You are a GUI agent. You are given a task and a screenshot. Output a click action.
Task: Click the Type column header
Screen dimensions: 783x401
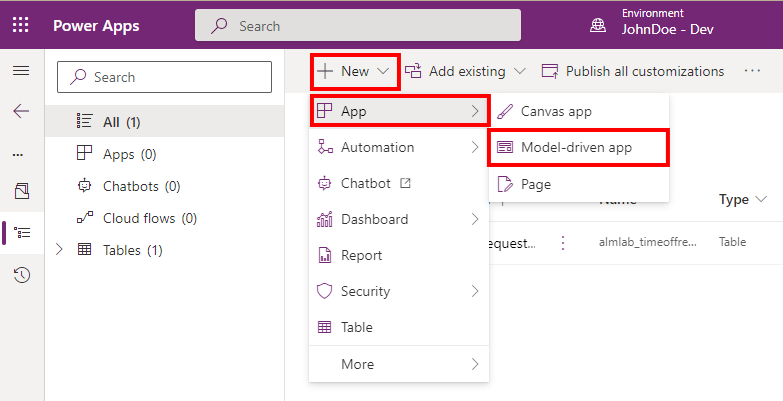[x=734, y=199]
